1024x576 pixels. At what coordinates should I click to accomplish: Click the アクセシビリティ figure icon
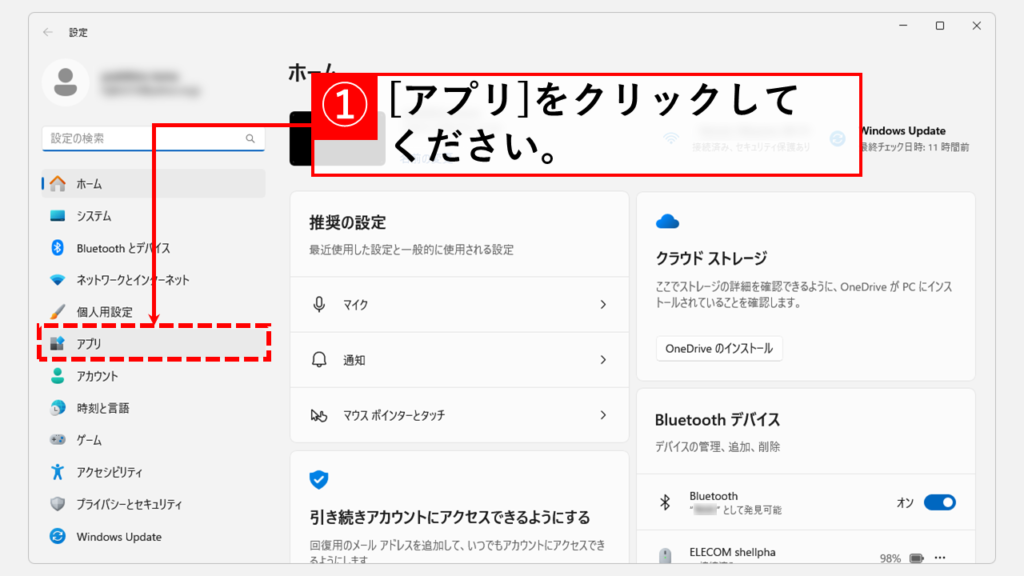[x=57, y=472]
